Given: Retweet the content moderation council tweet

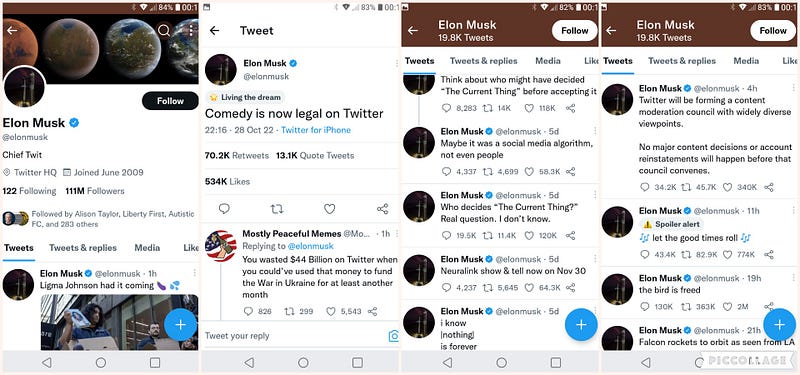Looking at the screenshot, I should 687,187.
